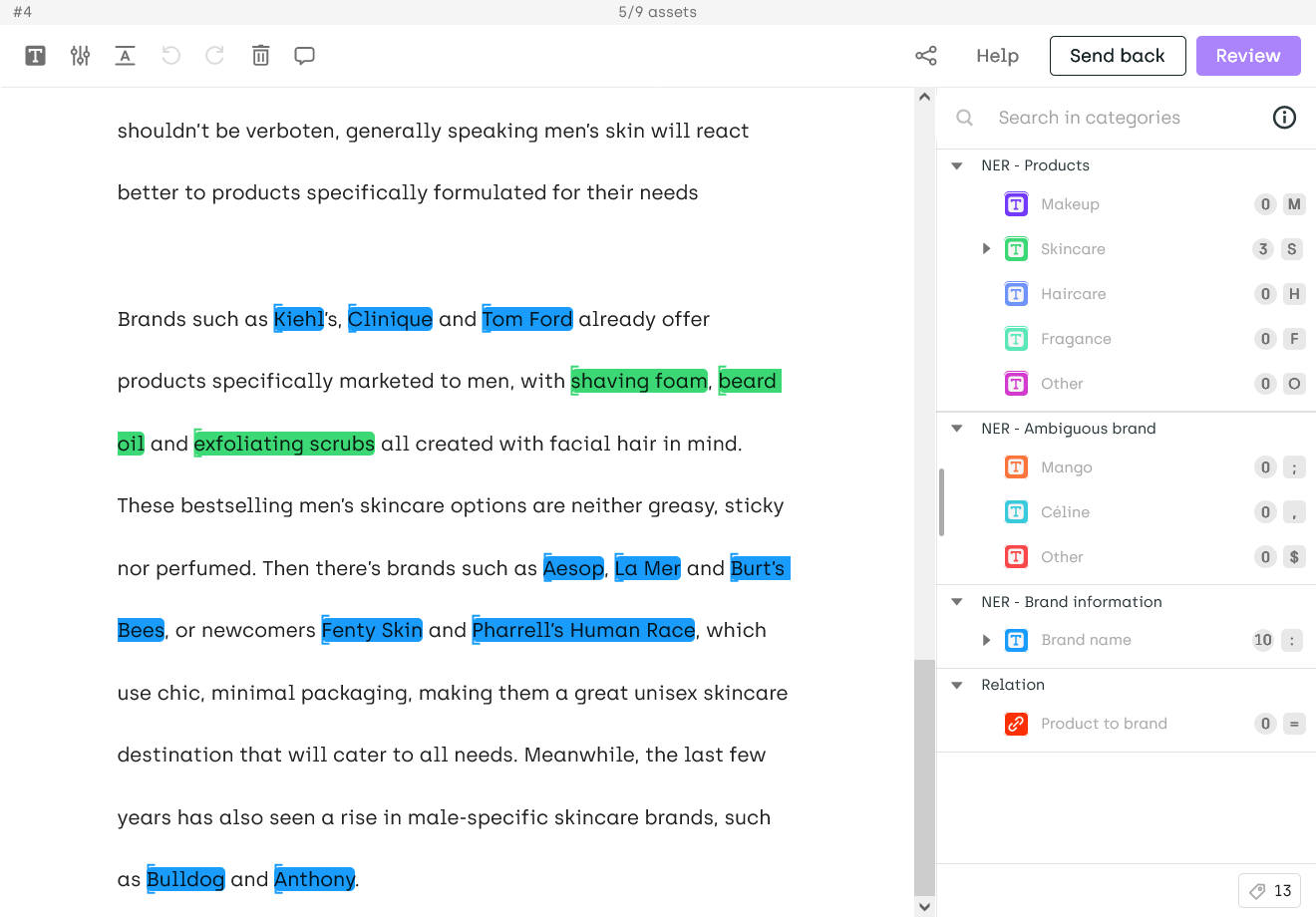
Task: Open the Help link
Action: point(997,56)
